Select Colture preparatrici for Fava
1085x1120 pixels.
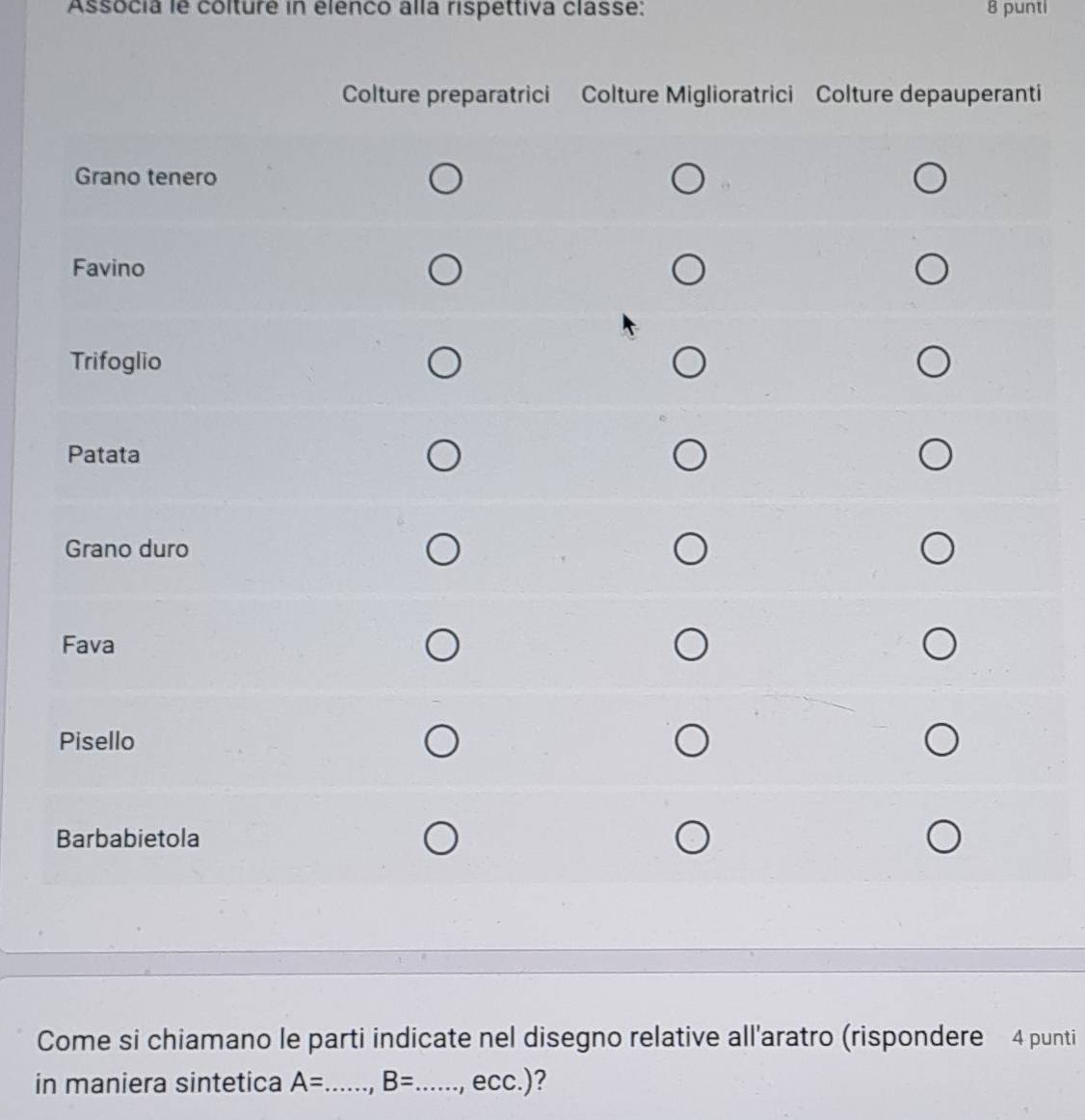pyautogui.click(x=442, y=645)
